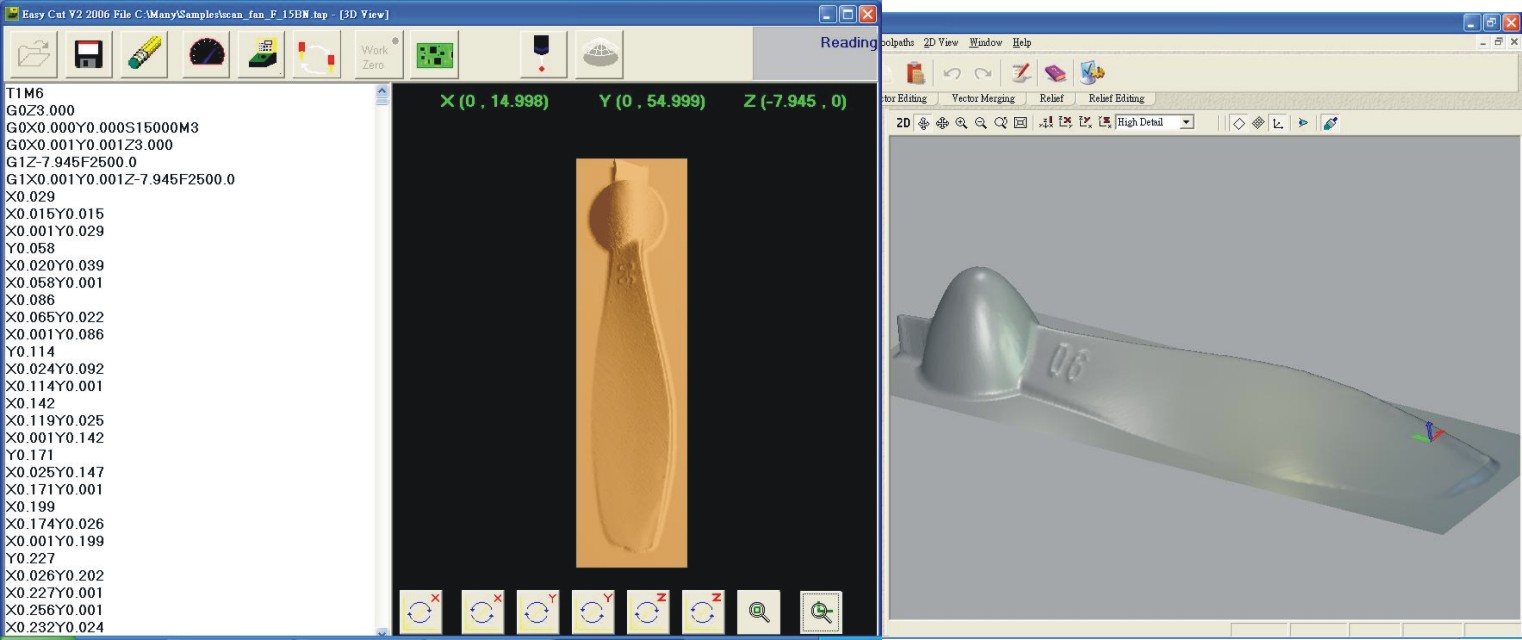Click the machine controller icon in Easy Cut
Screen dimensions: 1522x640
pos(263,54)
